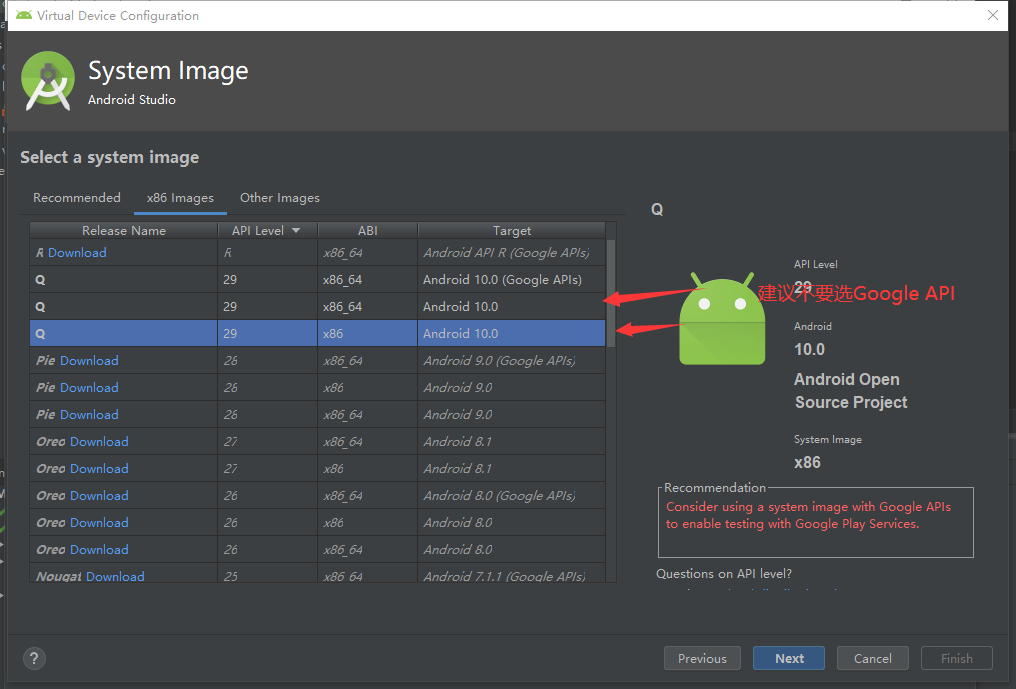1016x689 pixels.
Task: Click the disabled Finish button
Action: 956,659
